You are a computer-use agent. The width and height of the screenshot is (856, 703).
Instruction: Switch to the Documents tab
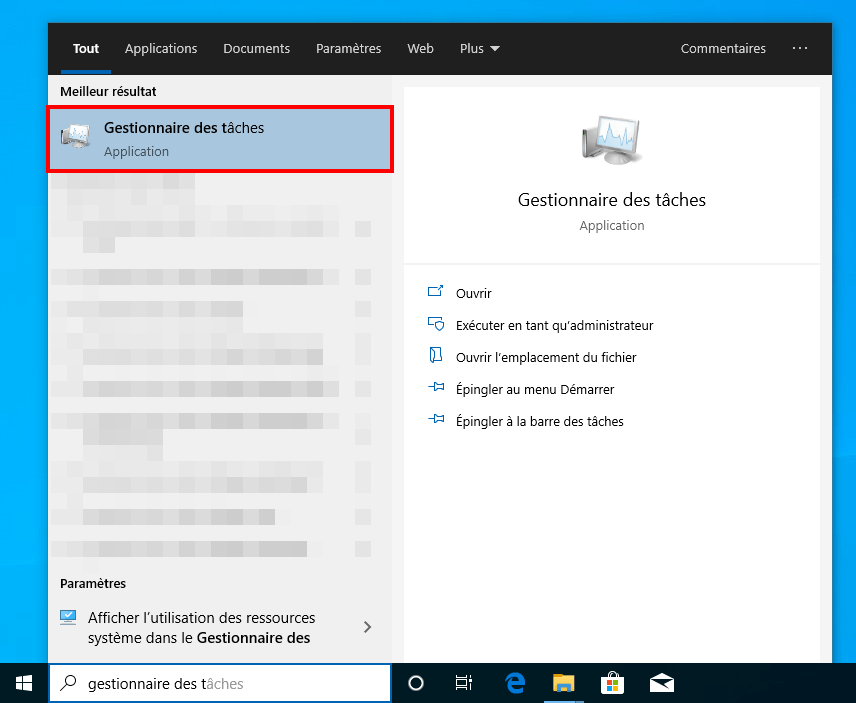(x=257, y=49)
